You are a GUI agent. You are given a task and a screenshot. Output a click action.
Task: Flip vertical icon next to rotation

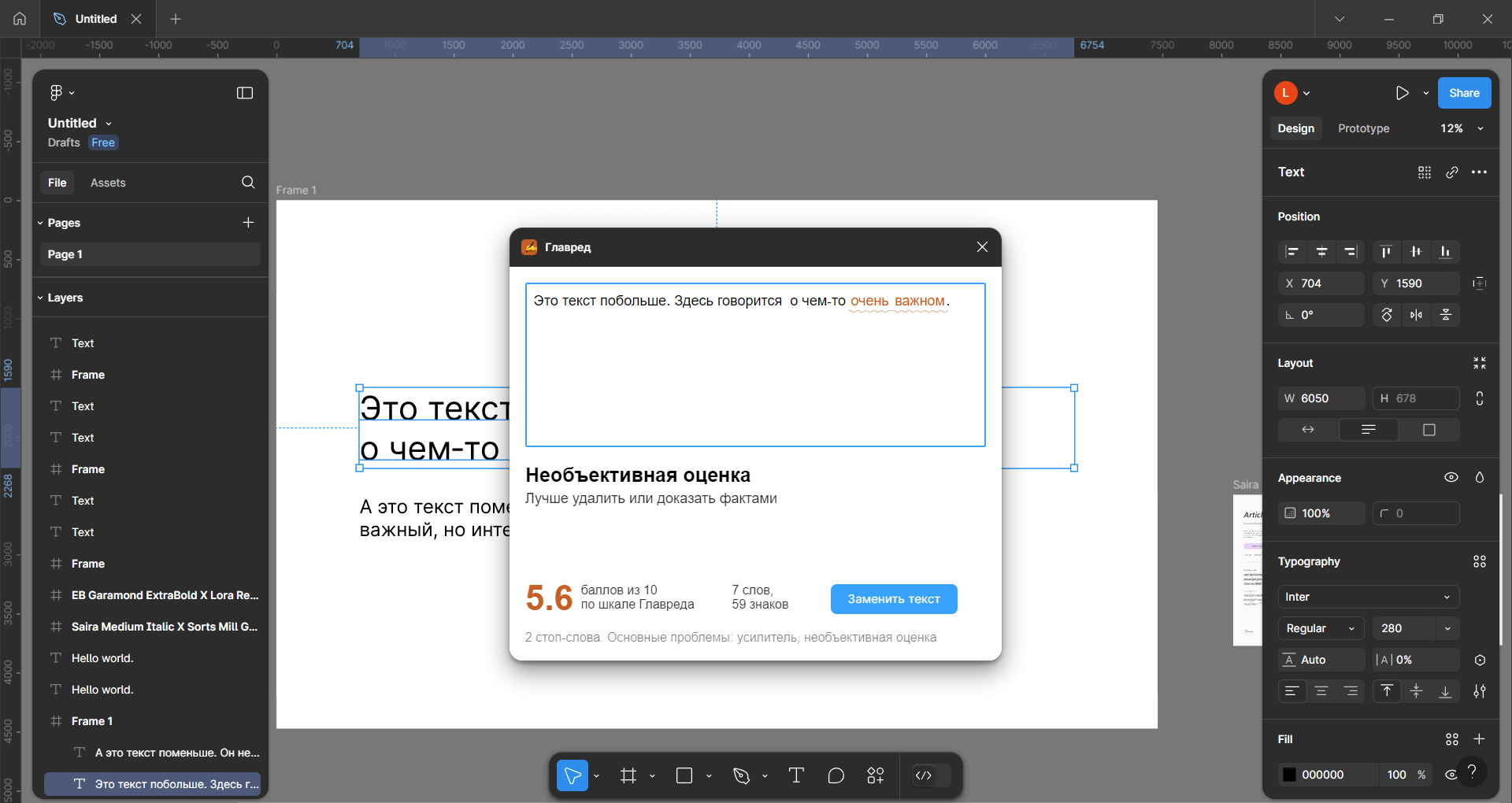pyautogui.click(x=1446, y=315)
